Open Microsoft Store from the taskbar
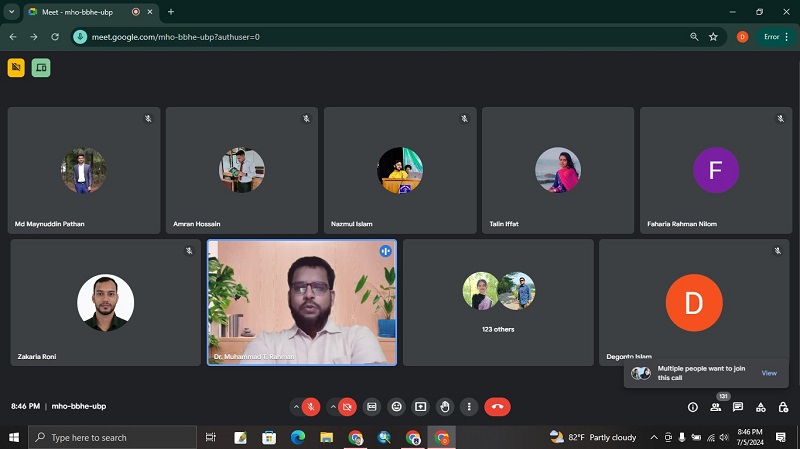The width and height of the screenshot is (800, 449). (269, 437)
